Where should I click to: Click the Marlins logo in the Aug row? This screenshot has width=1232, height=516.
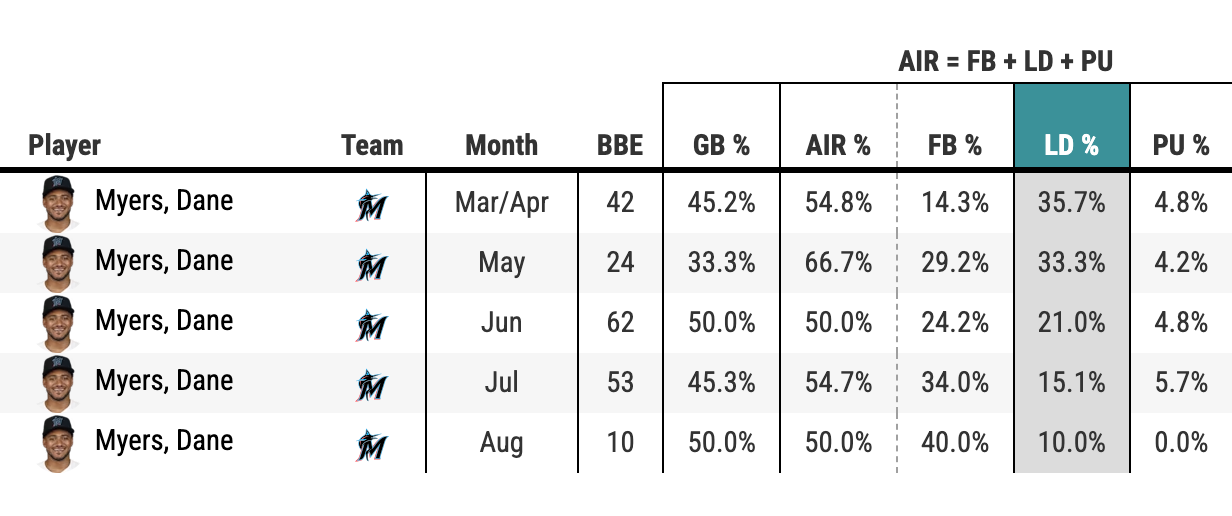[x=371, y=445]
